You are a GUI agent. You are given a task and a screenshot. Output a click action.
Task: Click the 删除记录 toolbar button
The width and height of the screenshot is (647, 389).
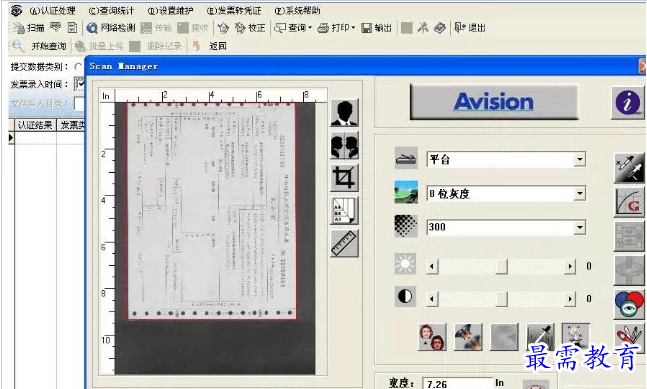click(156, 46)
